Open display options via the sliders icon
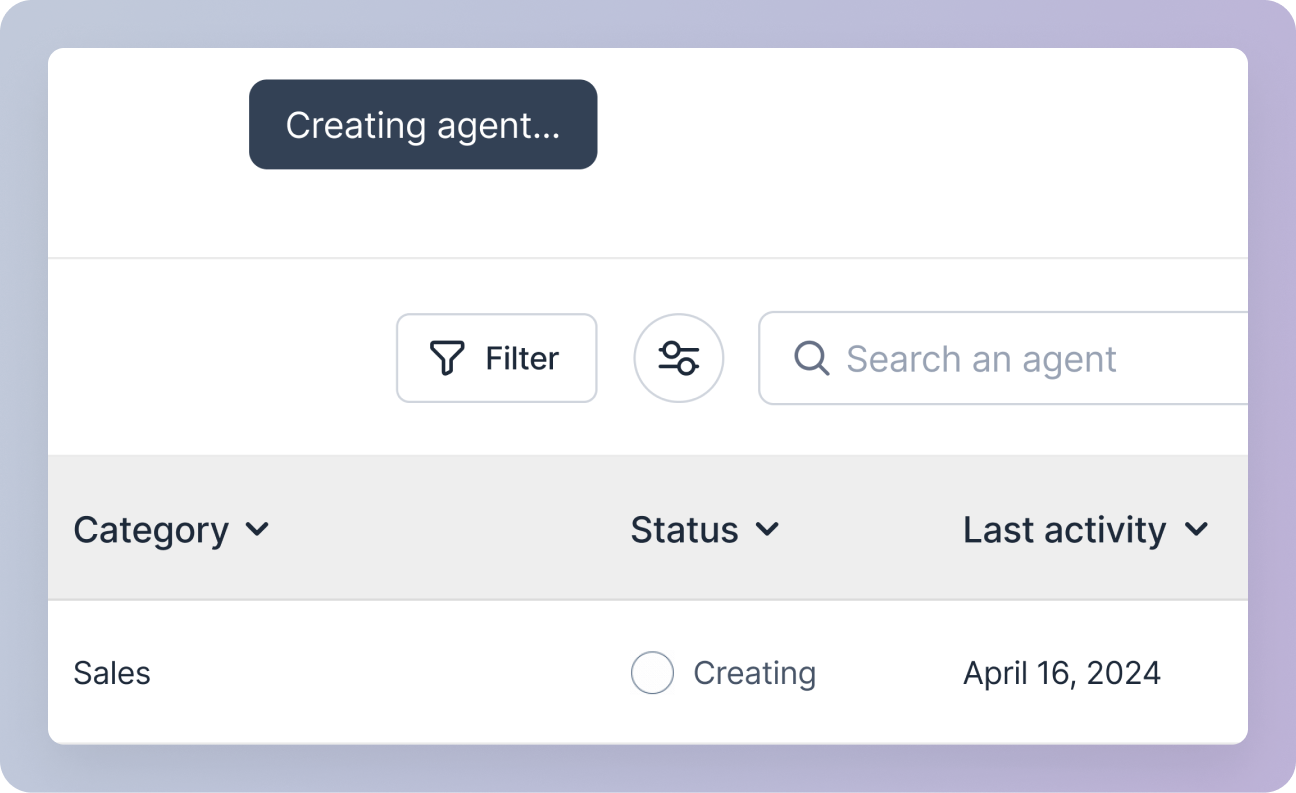1296x793 pixels. [x=679, y=358]
